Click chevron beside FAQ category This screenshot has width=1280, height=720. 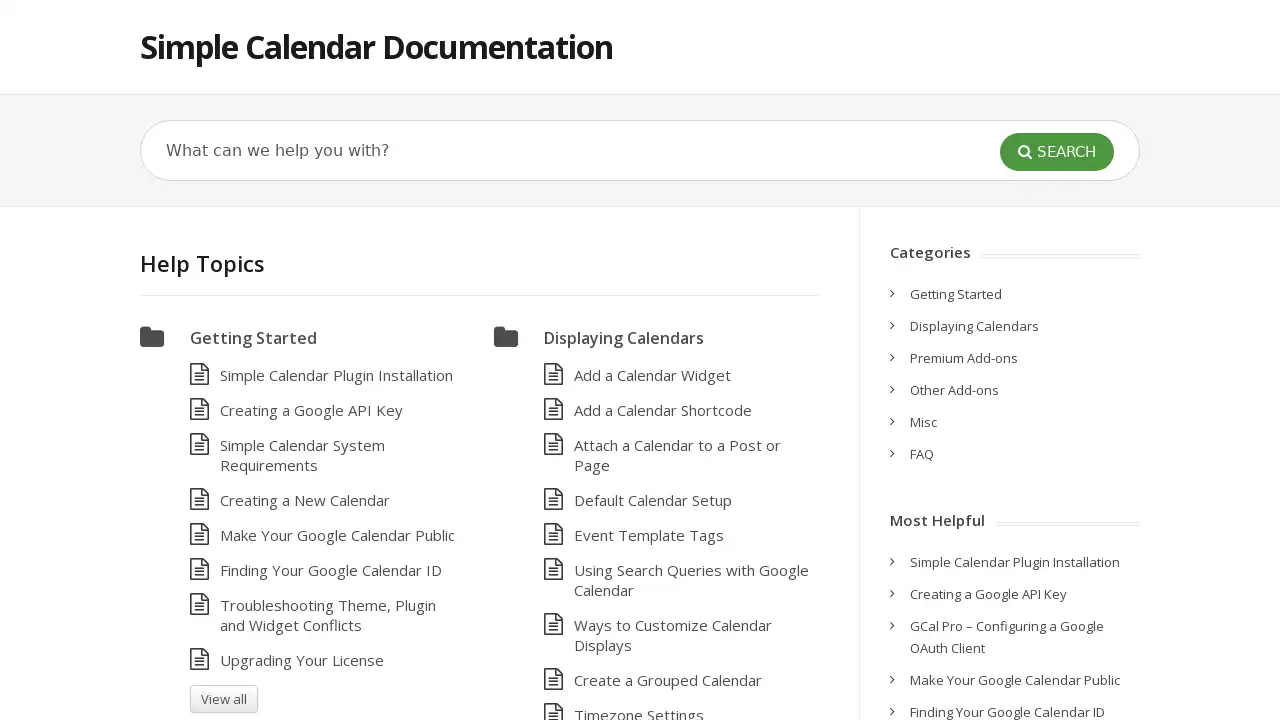(x=892, y=453)
